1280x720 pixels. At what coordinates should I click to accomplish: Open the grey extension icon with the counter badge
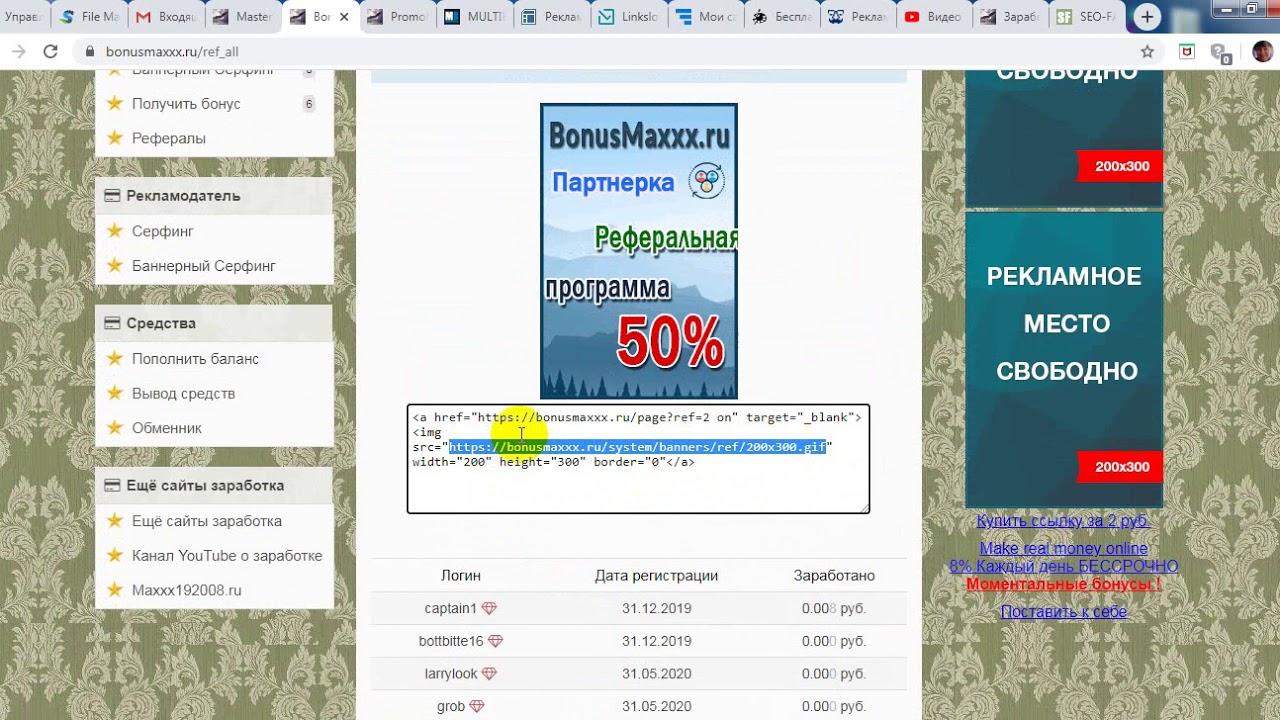tap(1219, 53)
